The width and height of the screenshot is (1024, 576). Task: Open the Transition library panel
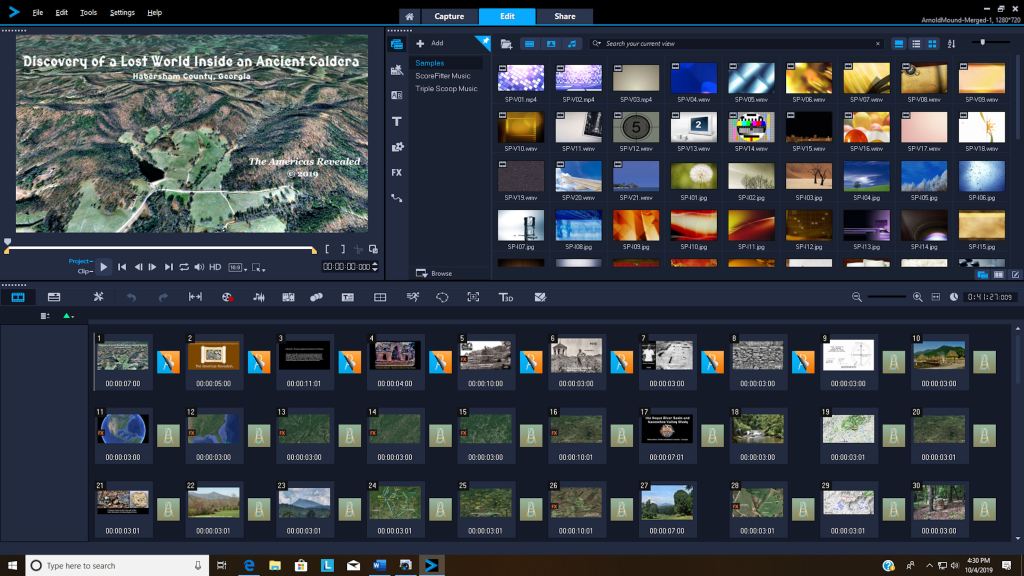397,95
